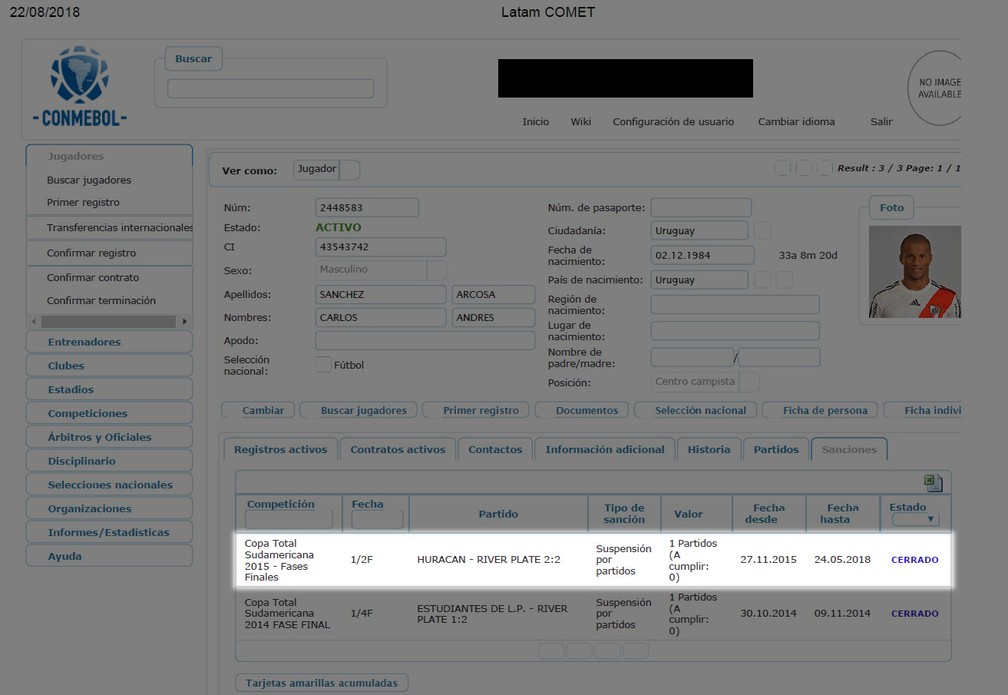The height and width of the screenshot is (695, 1008).
Task: Click the calendar icon beside Ciudadanía
Action: point(762,231)
